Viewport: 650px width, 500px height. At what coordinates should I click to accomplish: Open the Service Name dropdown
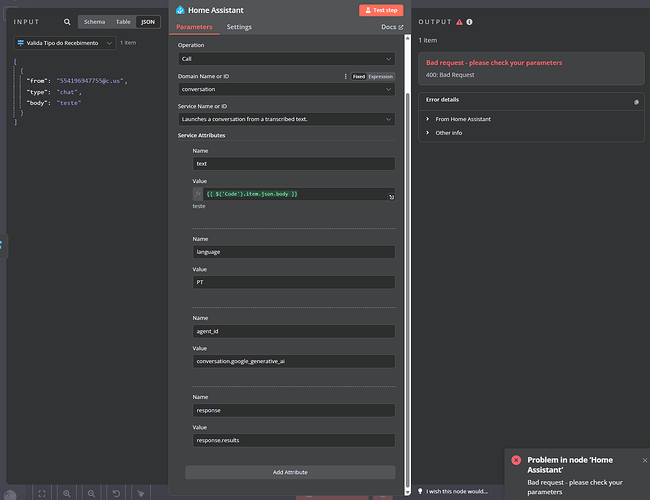(286, 119)
